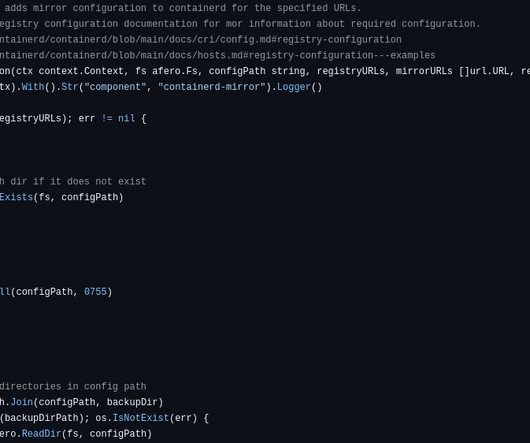Click the Exists function call
Viewport: 530px width, 443px height.
tap(16, 197)
